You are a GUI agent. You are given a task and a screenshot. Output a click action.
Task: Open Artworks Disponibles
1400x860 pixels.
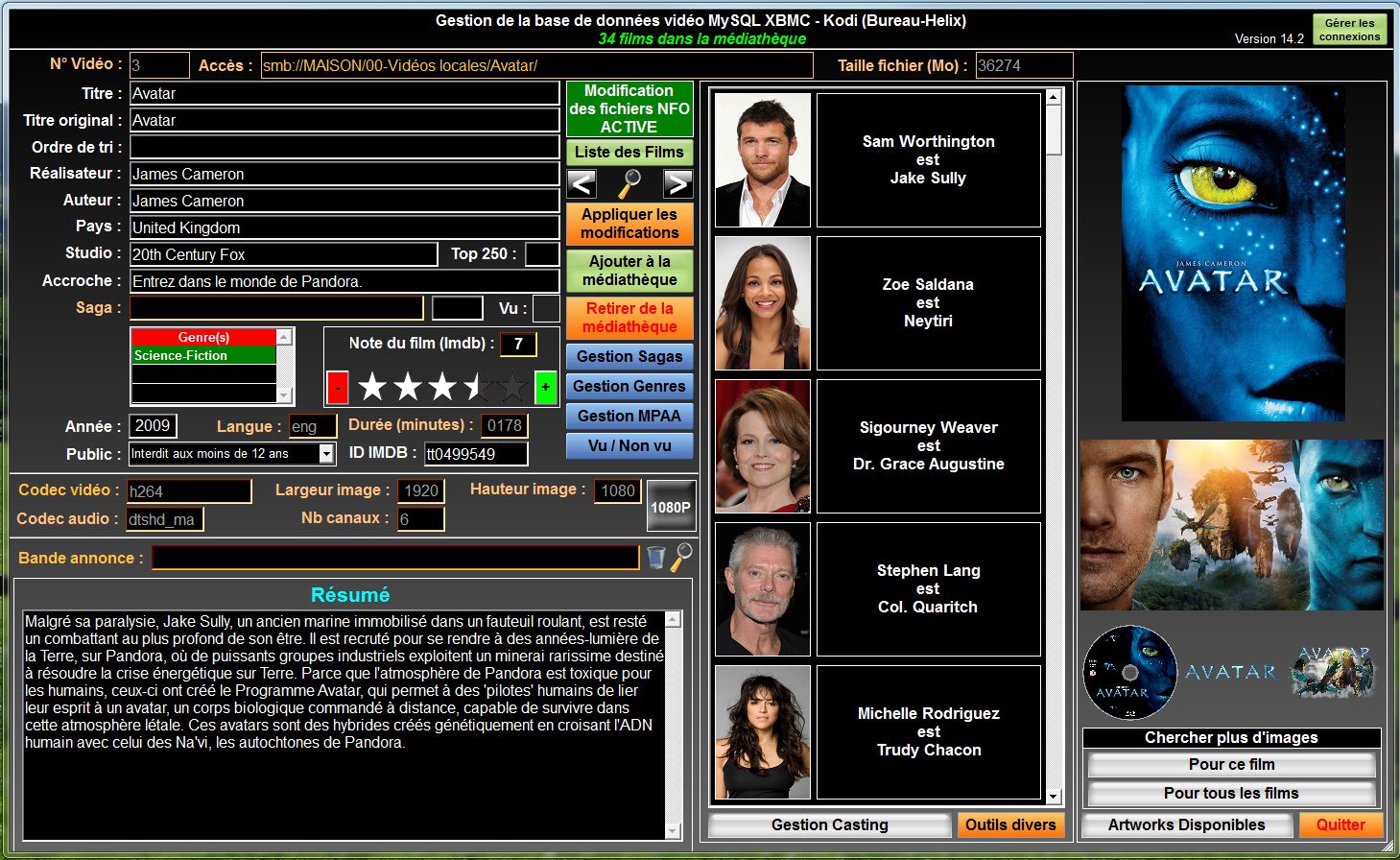[x=1187, y=824]
